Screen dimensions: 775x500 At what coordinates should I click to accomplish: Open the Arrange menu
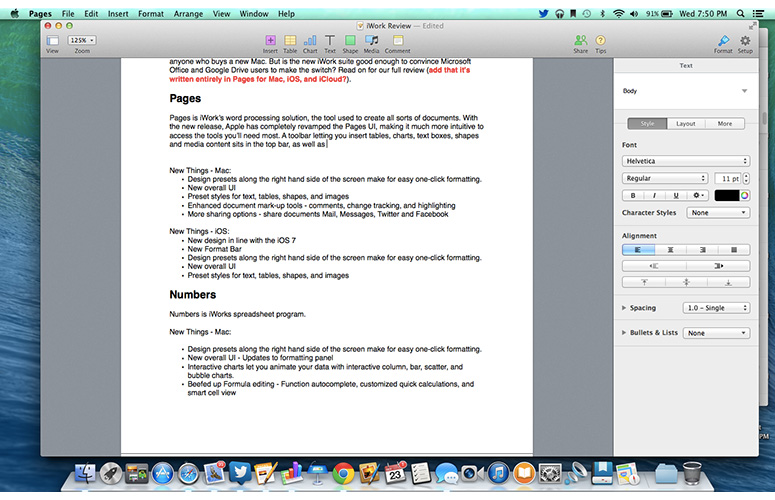pos(188,13)
